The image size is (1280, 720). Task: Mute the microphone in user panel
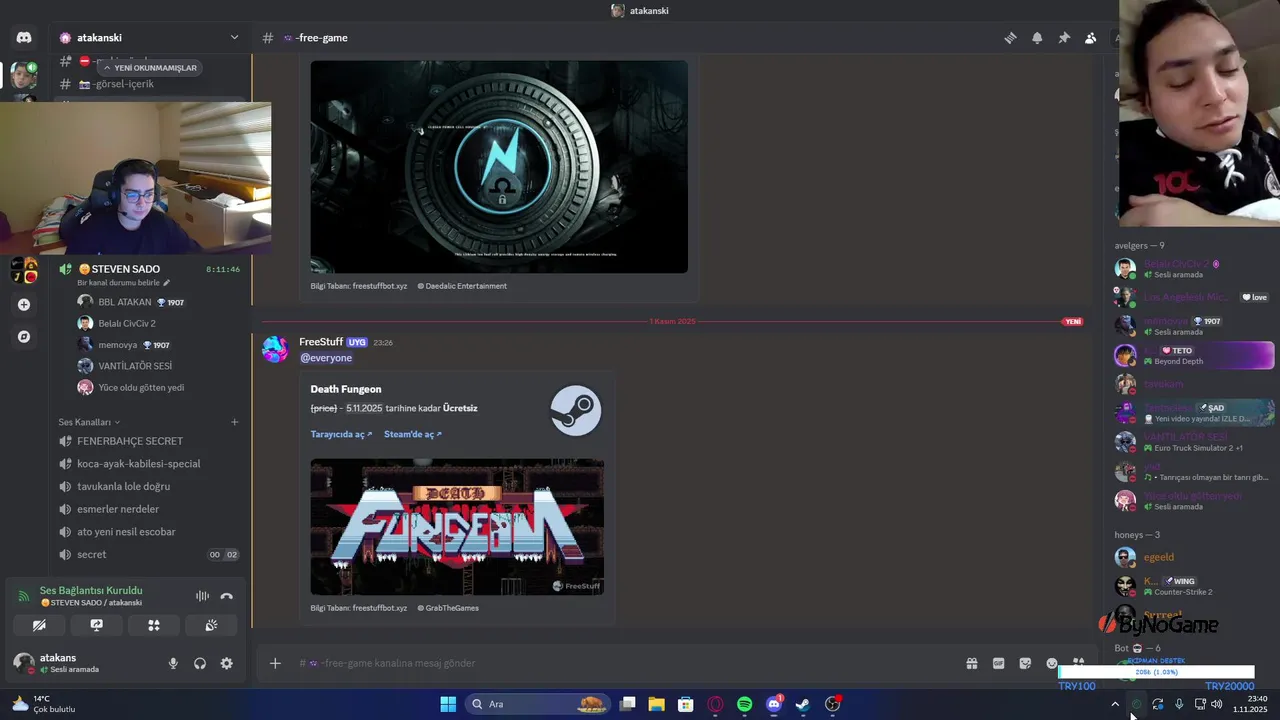pyautogui.click(x=173, y=663)
